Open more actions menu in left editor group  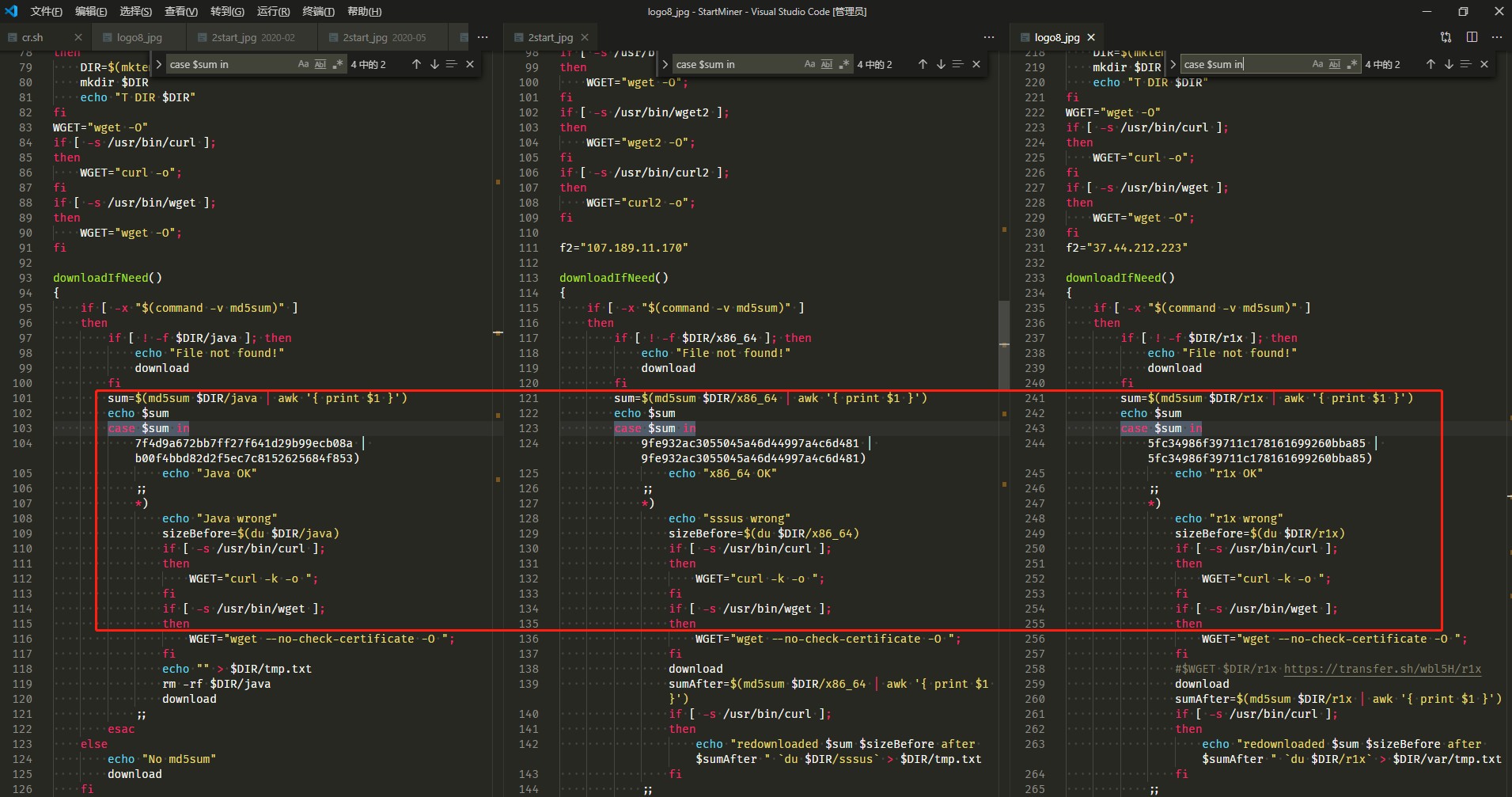(483, 37)
